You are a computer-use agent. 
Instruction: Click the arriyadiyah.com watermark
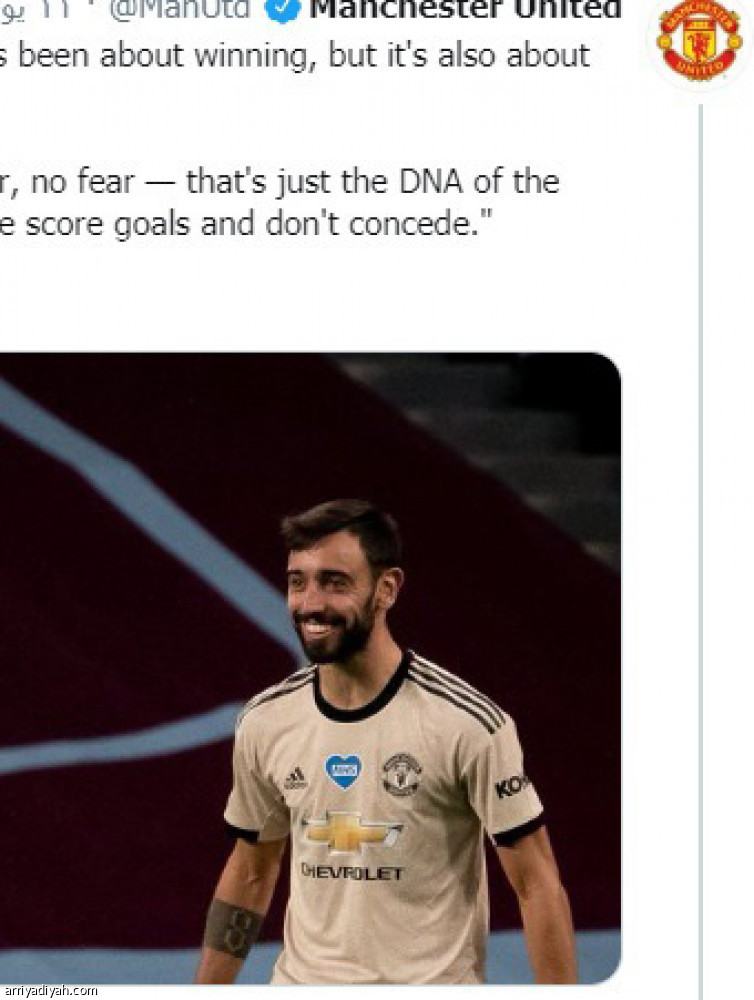[50, 991]
